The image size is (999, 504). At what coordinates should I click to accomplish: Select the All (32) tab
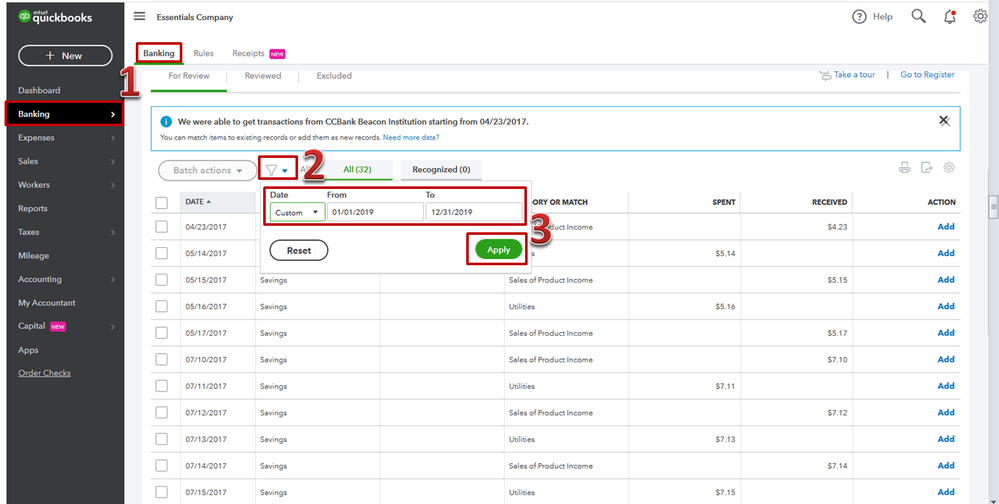(357, 169)
